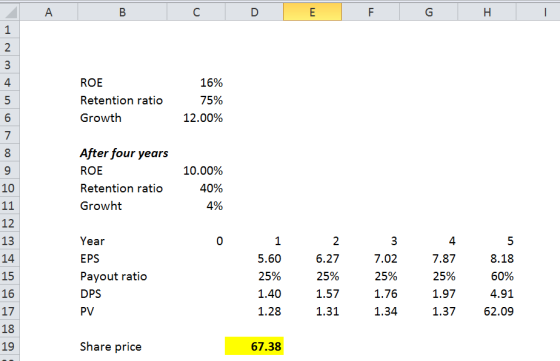Click the After four years heading
The width and height of the screenshot is (560, 361).
click(x=124, y=153)
